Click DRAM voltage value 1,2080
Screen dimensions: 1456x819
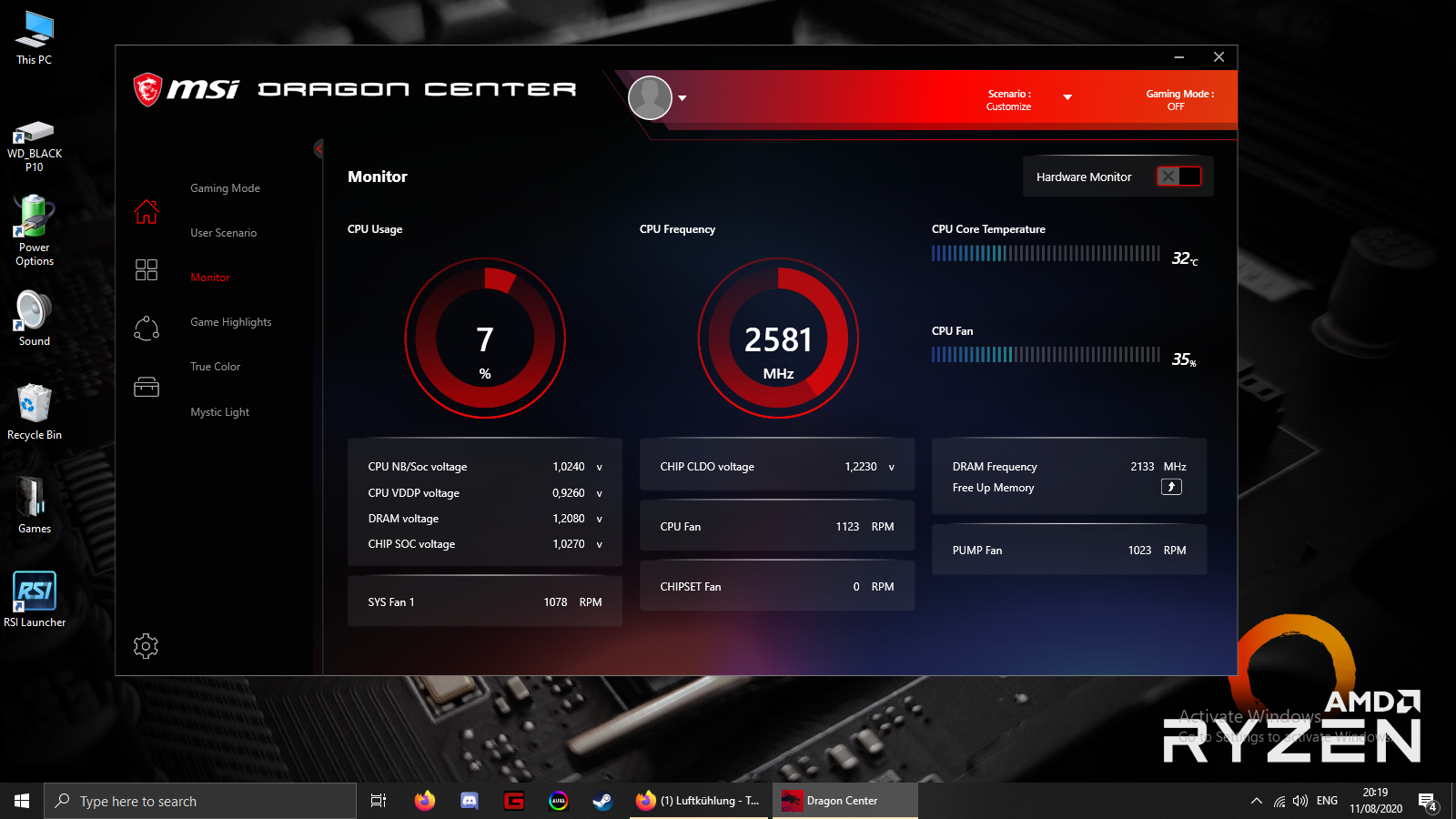point(569,519)
